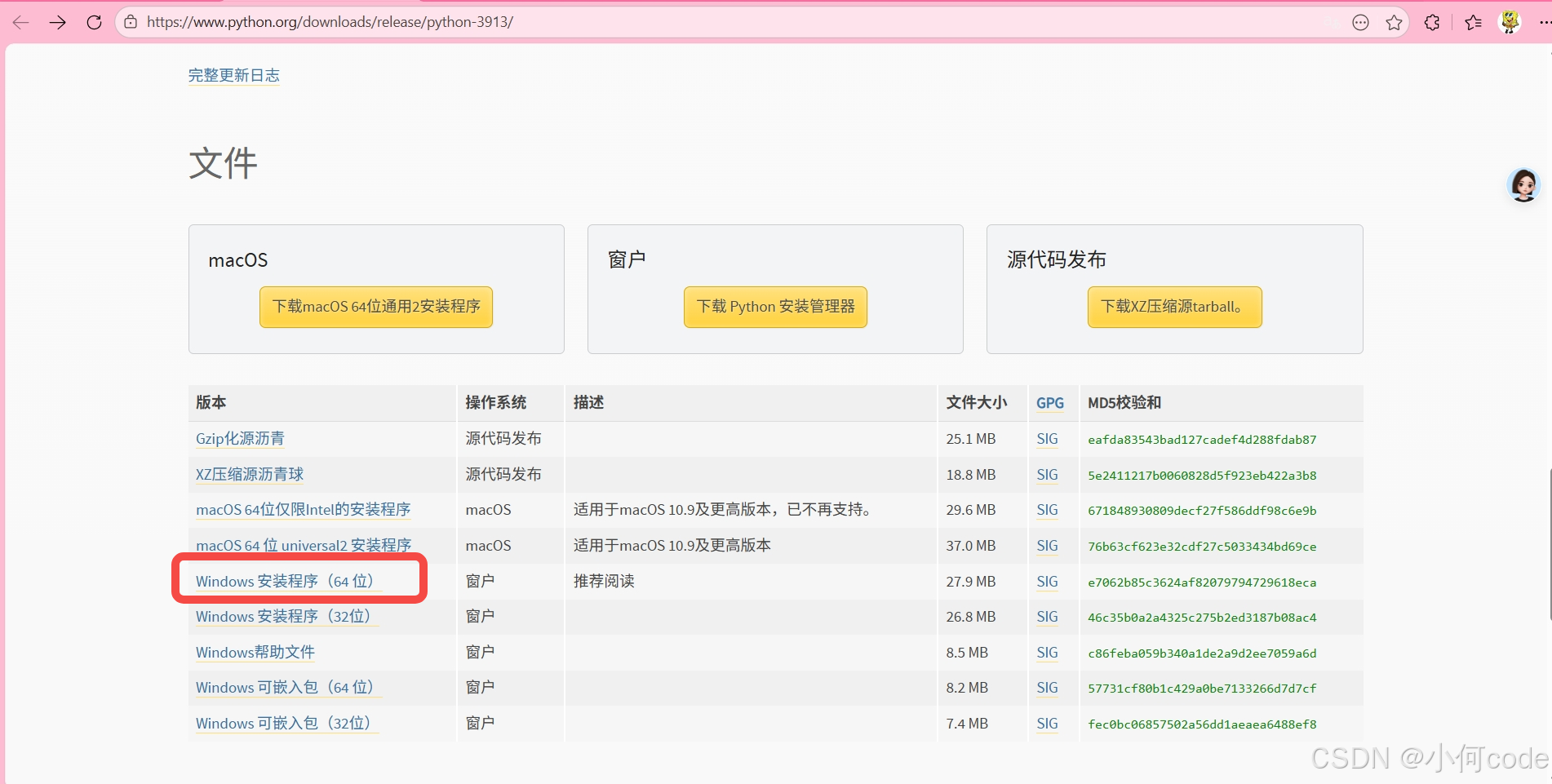Go forward with the arrow icon
The image size is (1552, 784).
point(57,22)
